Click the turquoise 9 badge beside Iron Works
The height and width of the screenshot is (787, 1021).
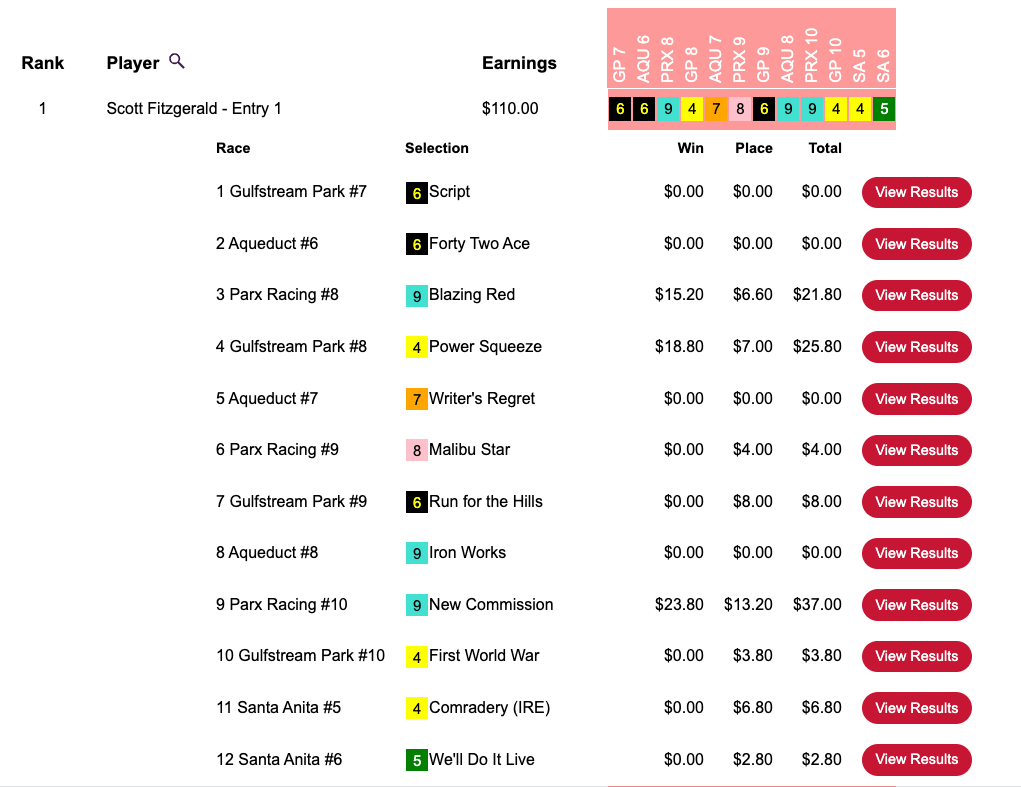click(417, 553)
